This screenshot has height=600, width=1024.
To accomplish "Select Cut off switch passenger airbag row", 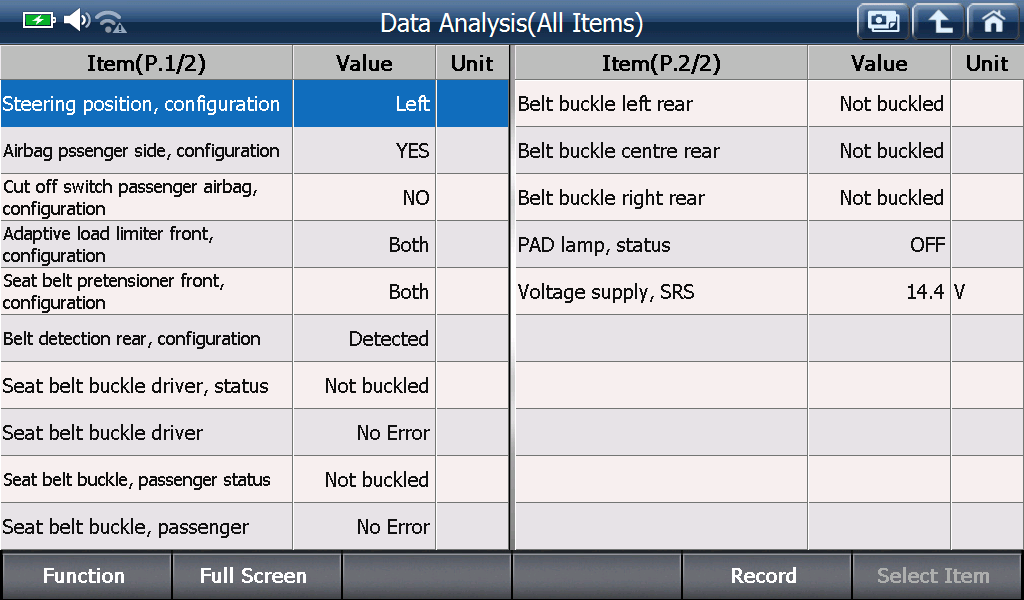I will click(255, 197).
